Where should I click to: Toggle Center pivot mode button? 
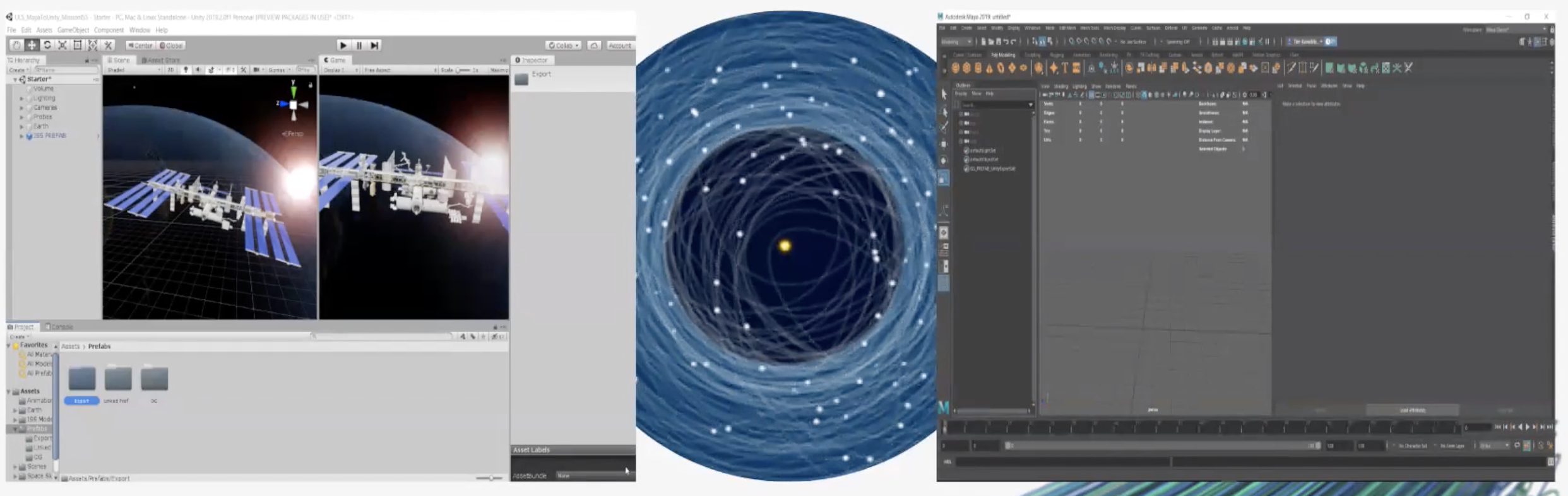tap(140, 45)
